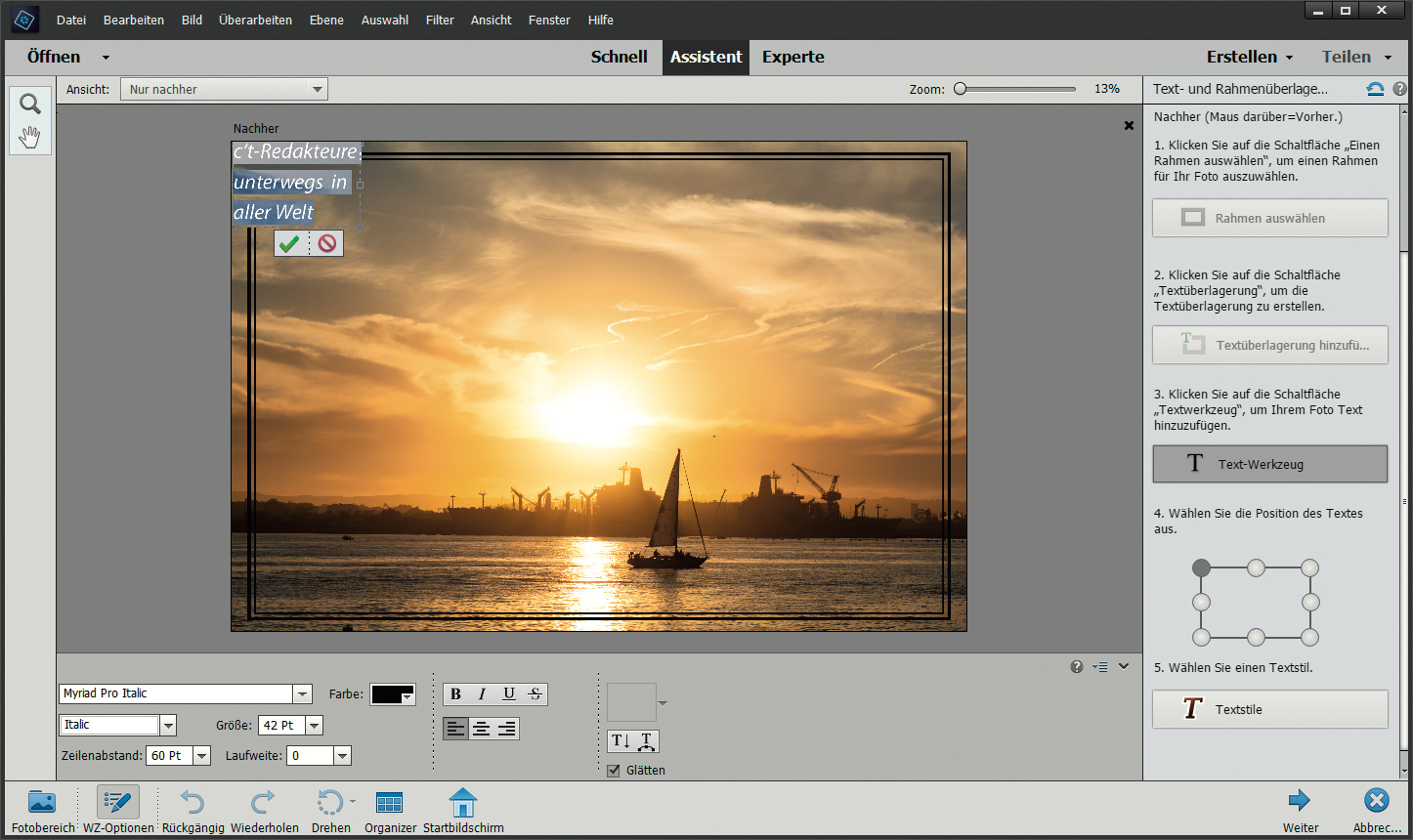
Task: Choose bottom-right text position
Action: (1310, 638)
